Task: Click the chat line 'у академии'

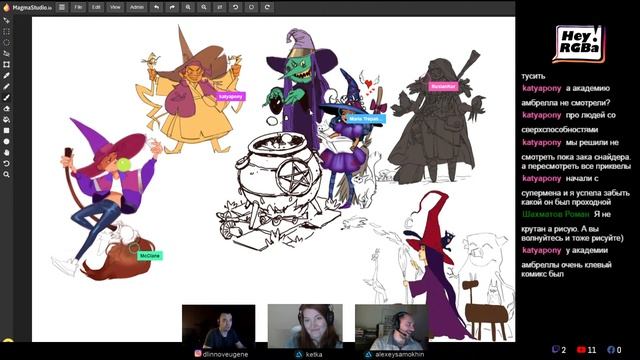Action: pyautogui.click(x=587, y=250)
